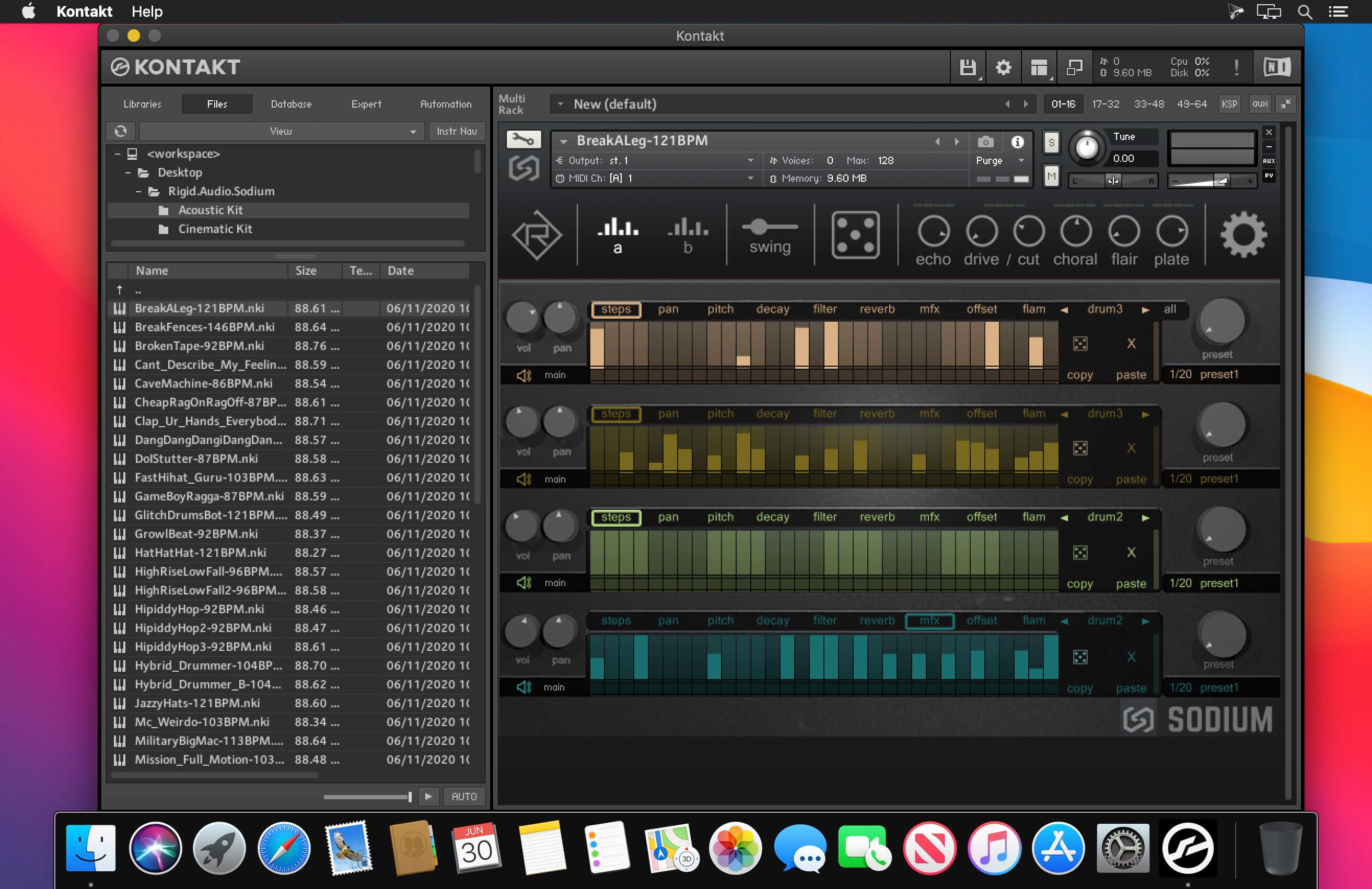This screenshot has width=1372, height=889.
Task: Randomize first row steps dice icon
Action: (x=1080, y=344)
